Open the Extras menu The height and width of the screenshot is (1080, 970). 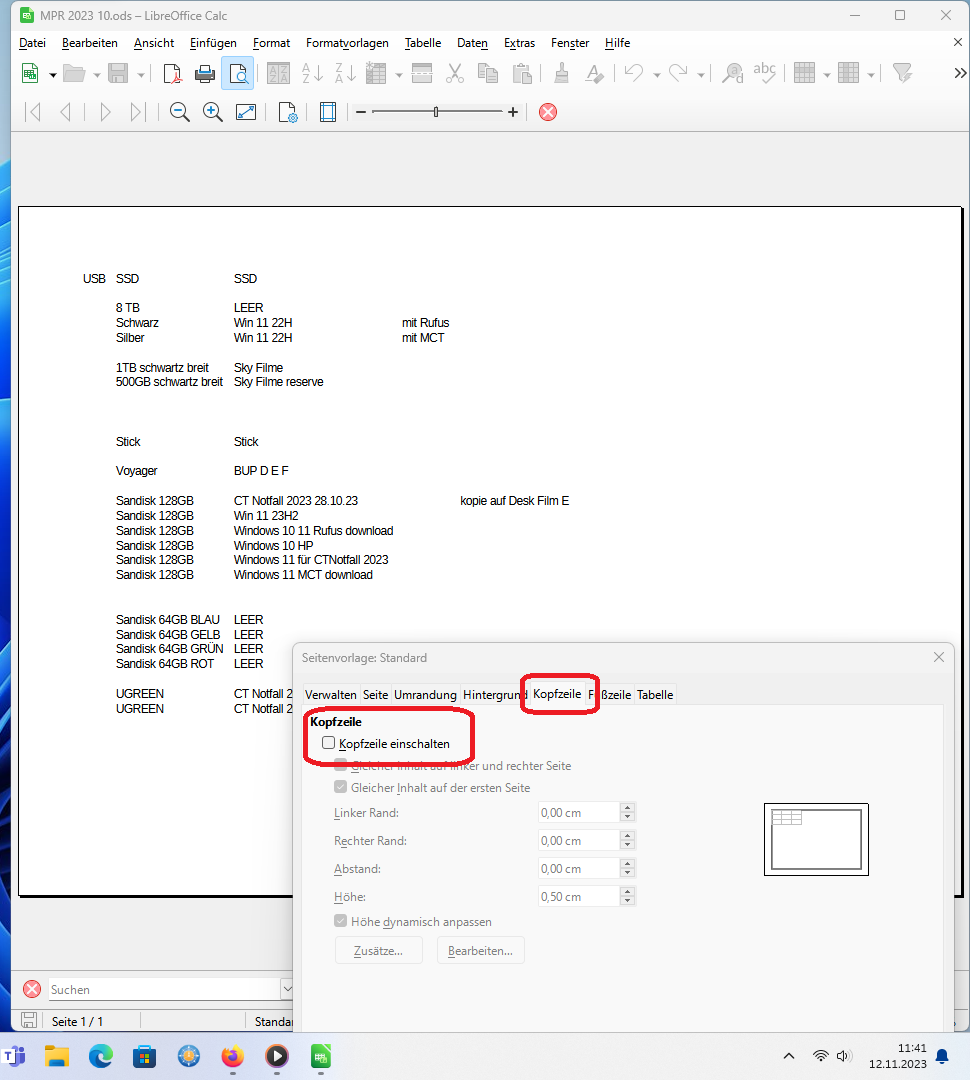[519, 43]
